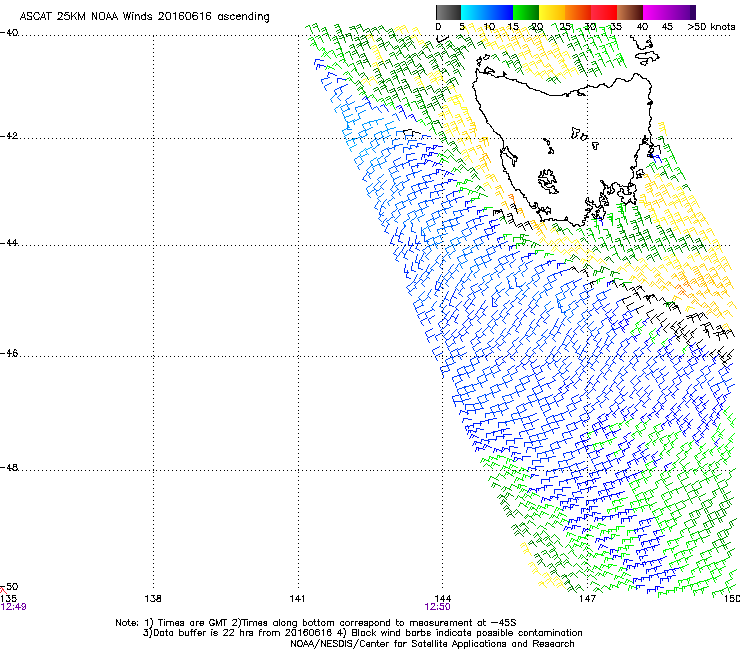Click the blue 10-15 knots legend swatch
Image resolution: width=740 pixels, height=650 pixels.
click(500, 12)
